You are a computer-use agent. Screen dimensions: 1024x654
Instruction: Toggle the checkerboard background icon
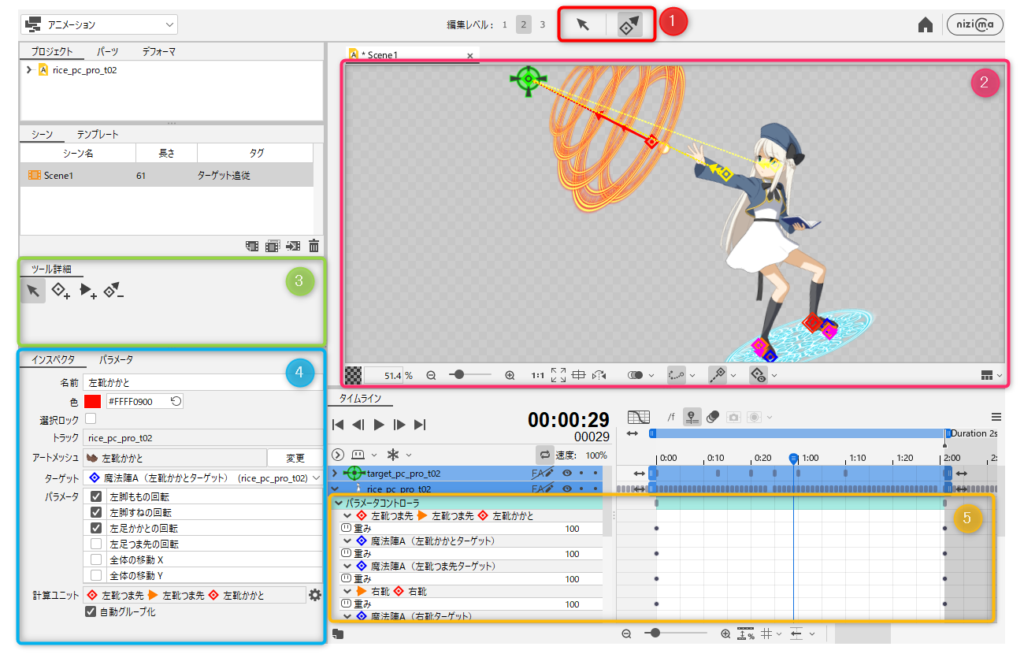pos(353,375)
